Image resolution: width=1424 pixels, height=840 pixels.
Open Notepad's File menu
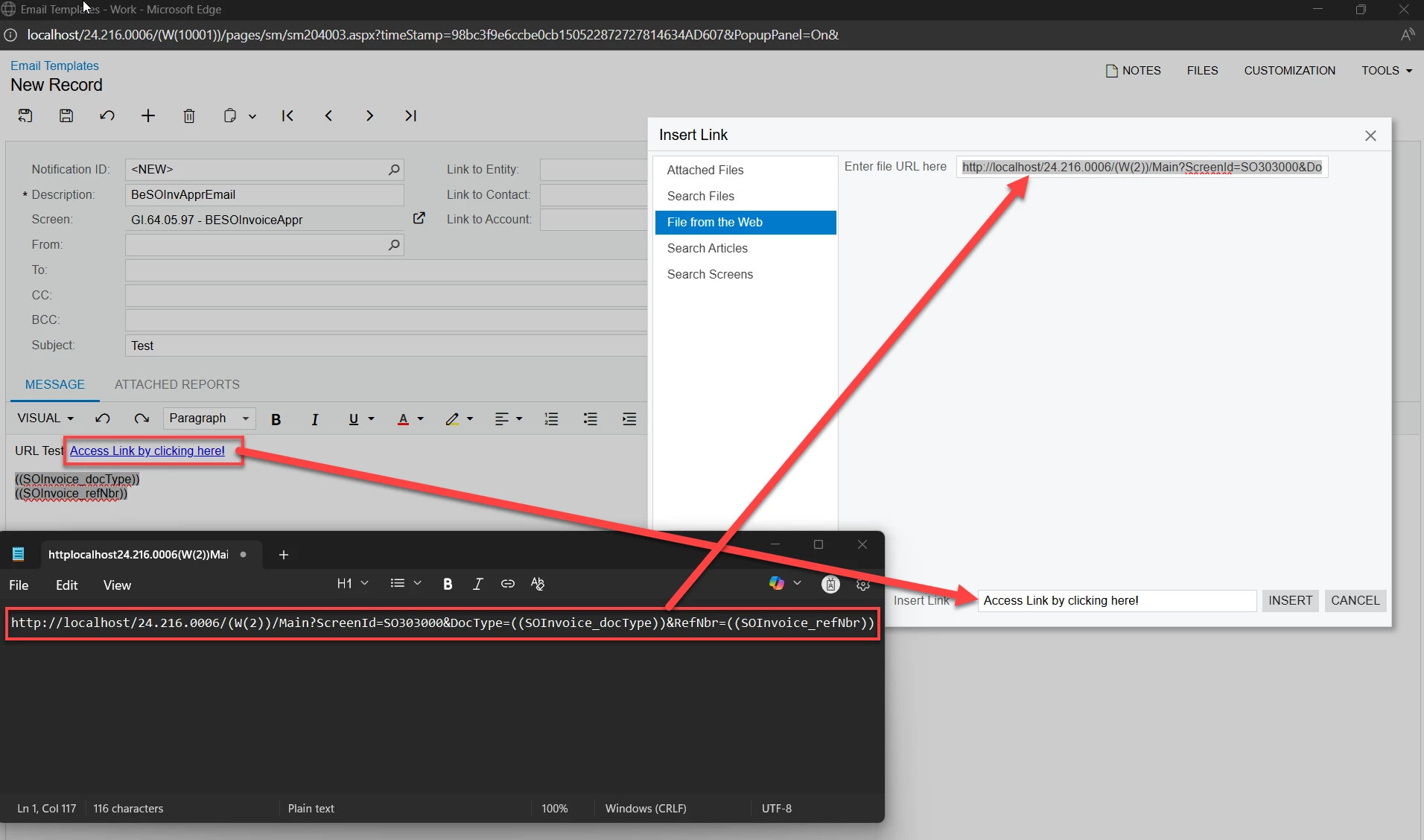19,585
